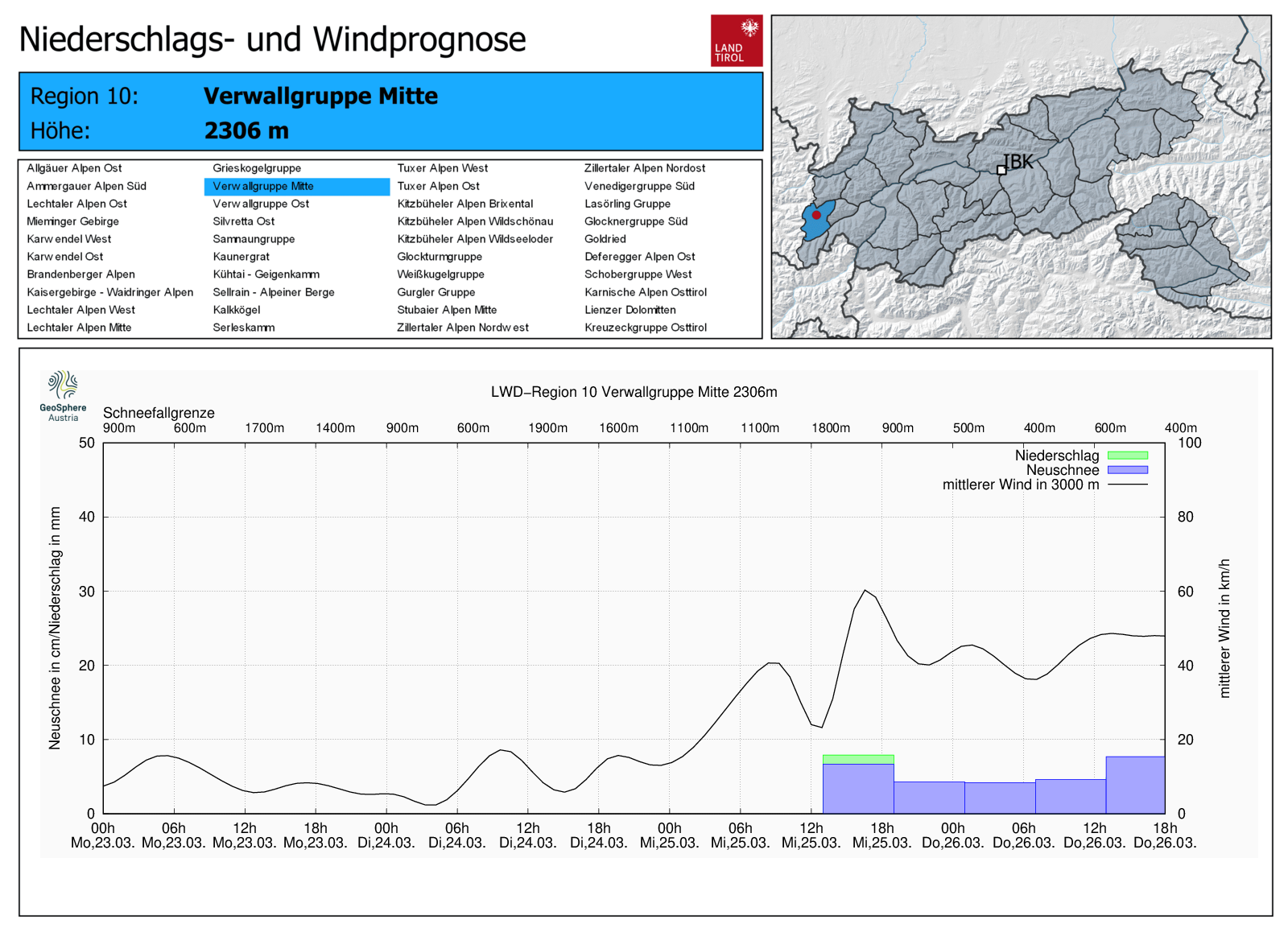1288x928 pixels.
Task: Click the Niederschlags- und Windprognose title
Action: (x=272, y=39)
